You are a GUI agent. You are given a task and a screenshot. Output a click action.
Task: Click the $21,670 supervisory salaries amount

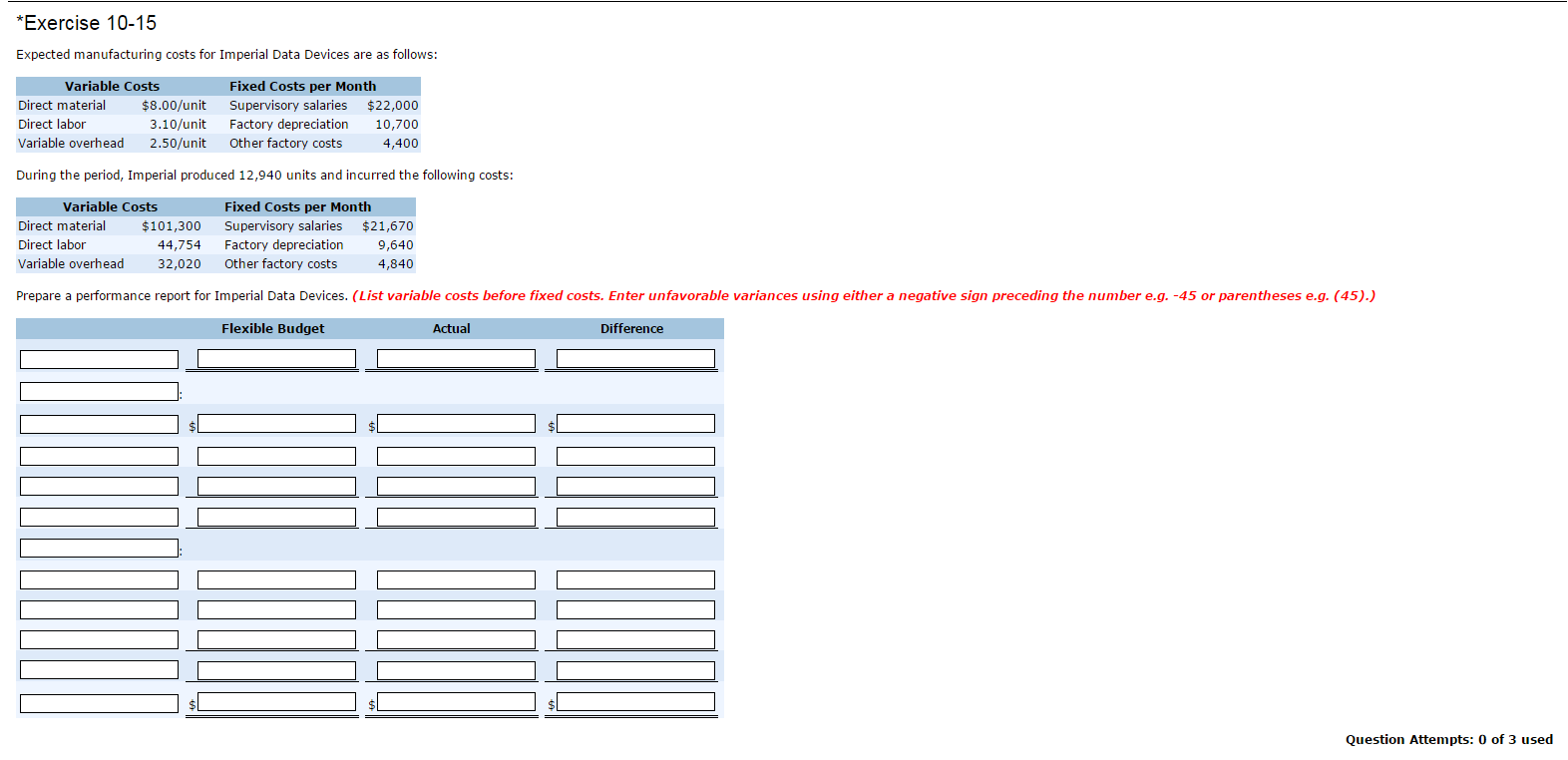(x=387, y=225)
